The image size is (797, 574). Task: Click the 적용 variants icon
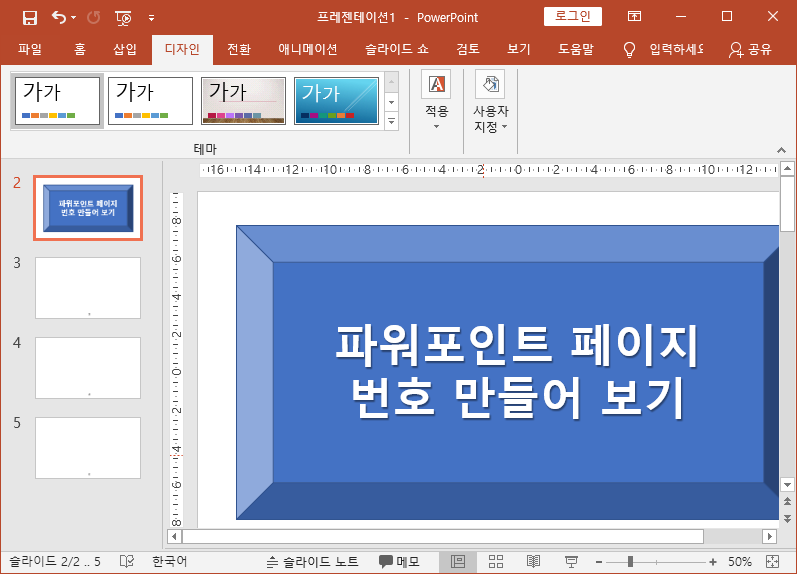coord(436,84)
